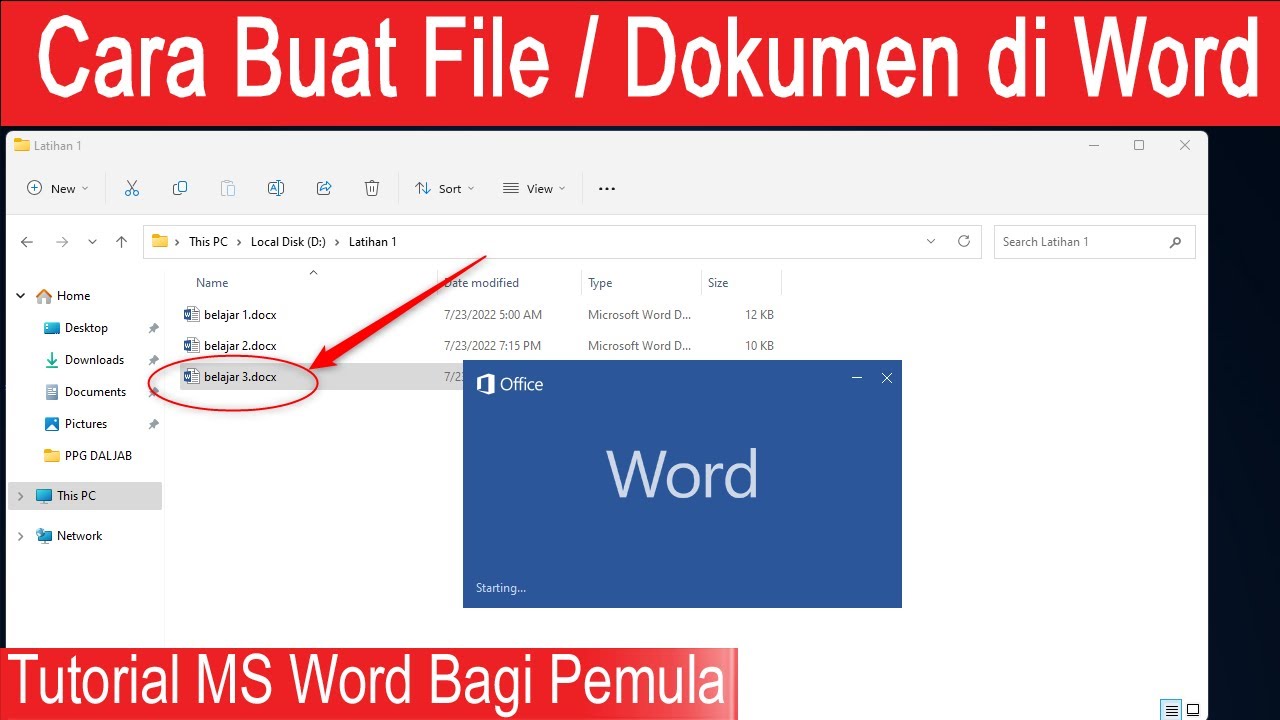
Task: Go up one folder level
Action: [x=122, y=242]
